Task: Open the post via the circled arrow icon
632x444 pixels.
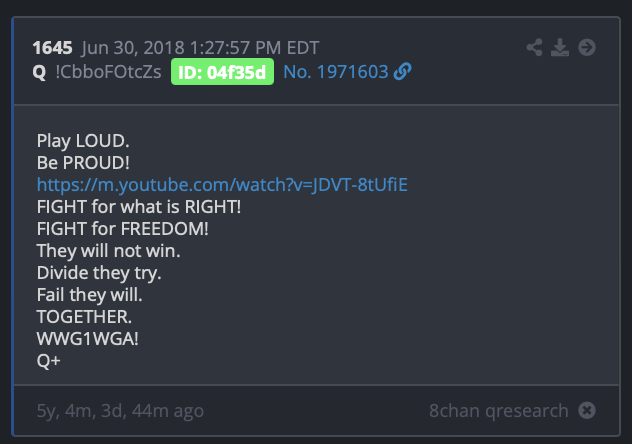Action: (x=587, y=48)
